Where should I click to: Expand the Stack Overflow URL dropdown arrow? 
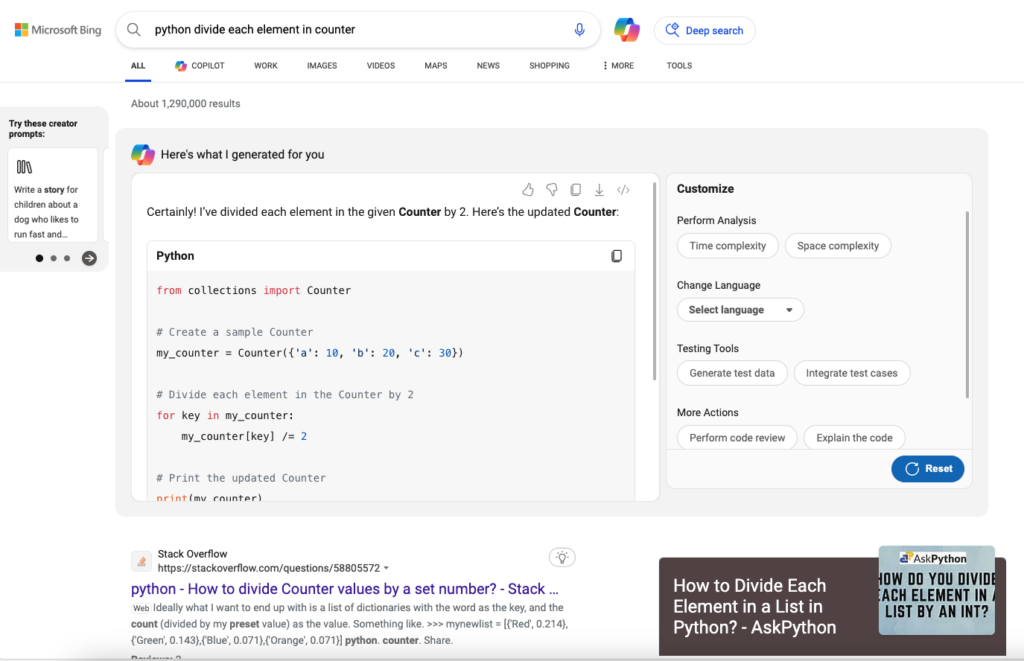387,569
